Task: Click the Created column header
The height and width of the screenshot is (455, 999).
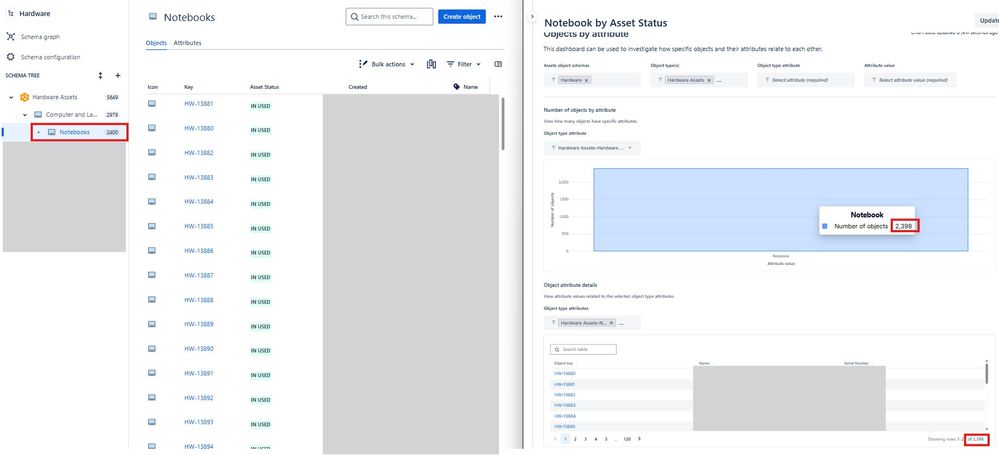Action: (357, 87)
